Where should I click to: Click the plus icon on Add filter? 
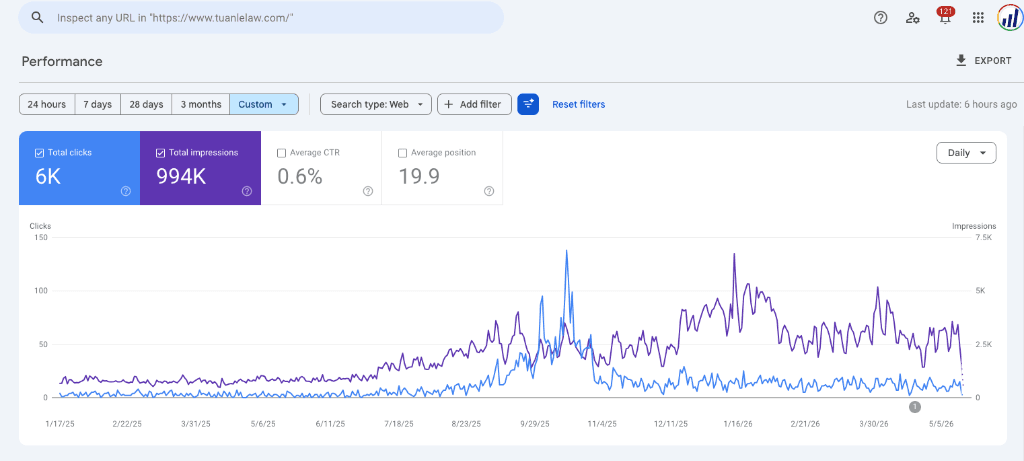449,104
